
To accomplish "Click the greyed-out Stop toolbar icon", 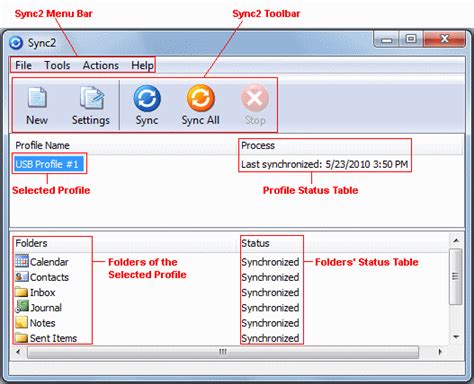I will [x=255, y=98].
